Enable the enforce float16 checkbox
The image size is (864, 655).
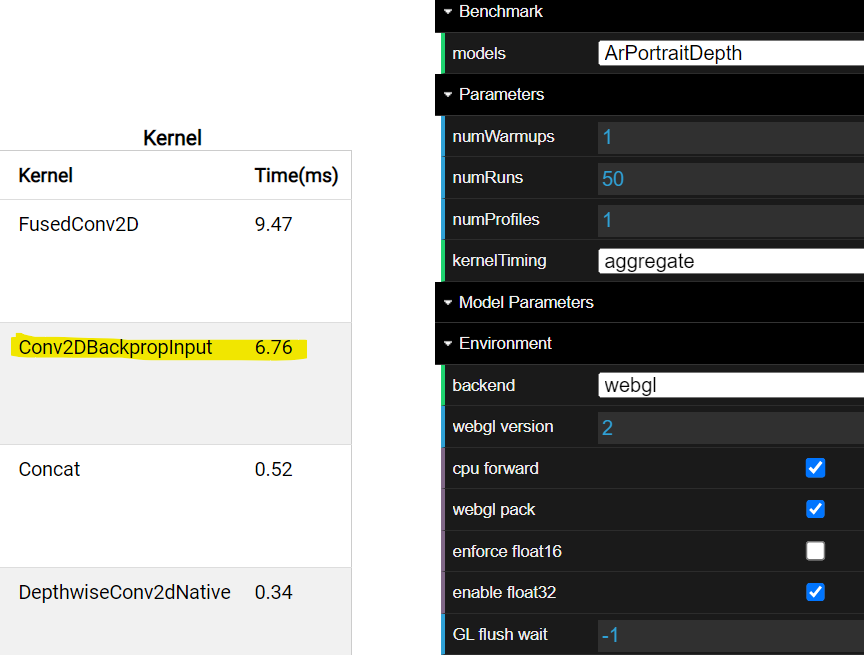815,551
